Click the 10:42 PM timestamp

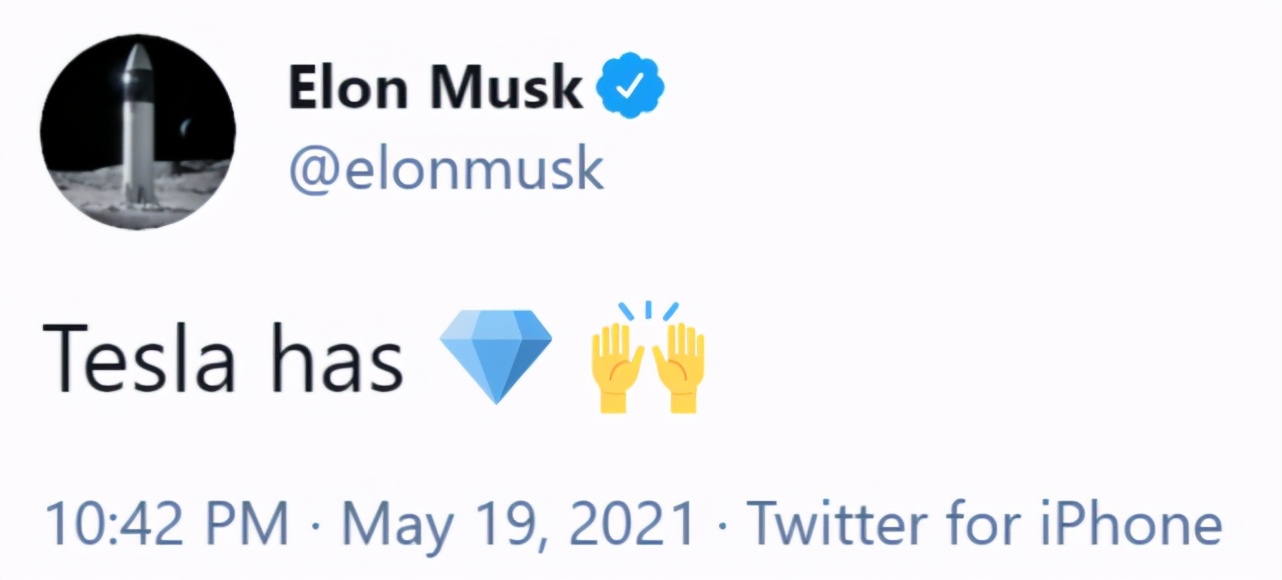coord(166,525)
